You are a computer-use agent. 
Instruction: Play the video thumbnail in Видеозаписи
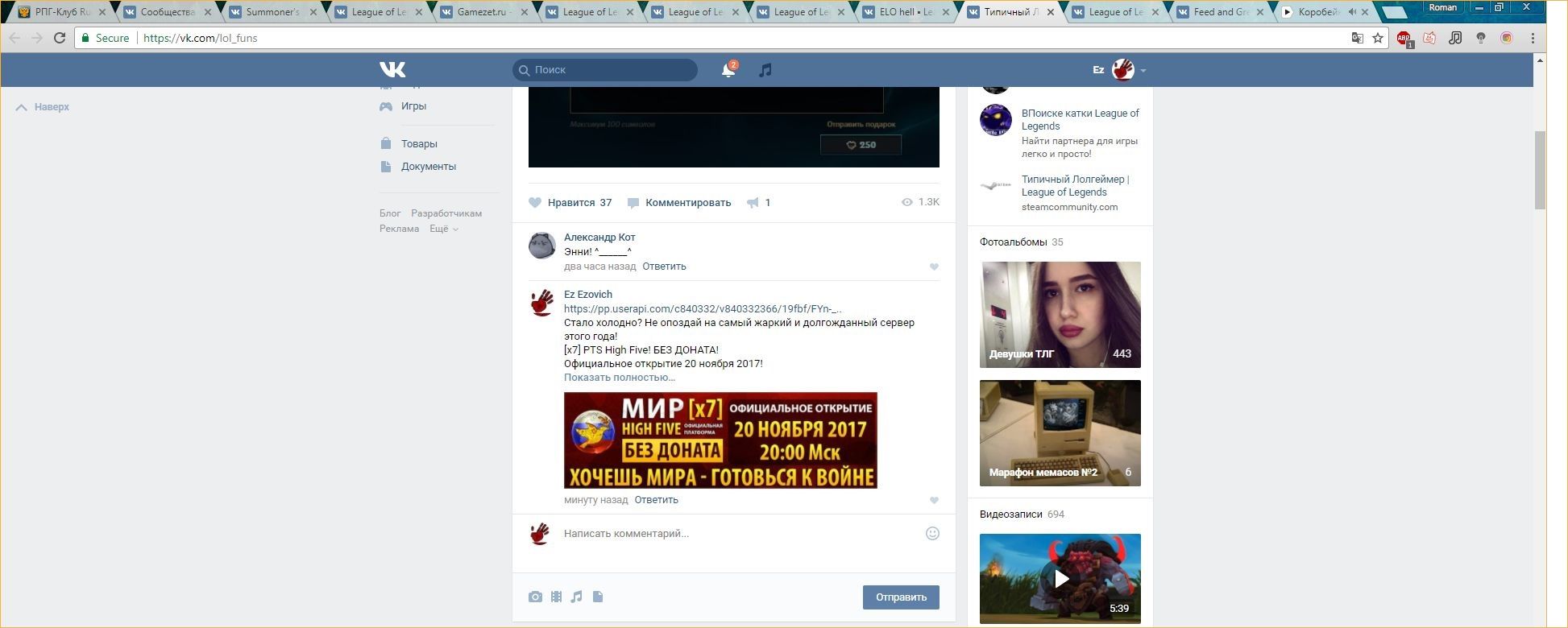(x=1060, y=578)
